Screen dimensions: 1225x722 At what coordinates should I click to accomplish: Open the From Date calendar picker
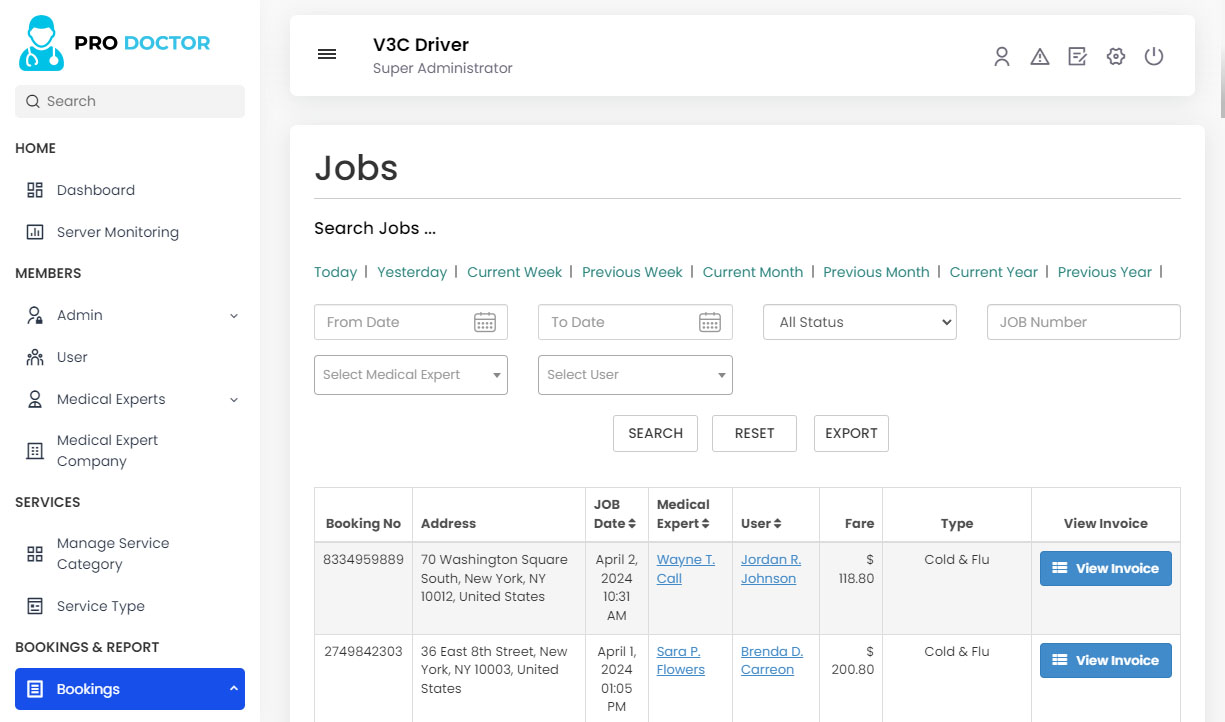(485, 322)
